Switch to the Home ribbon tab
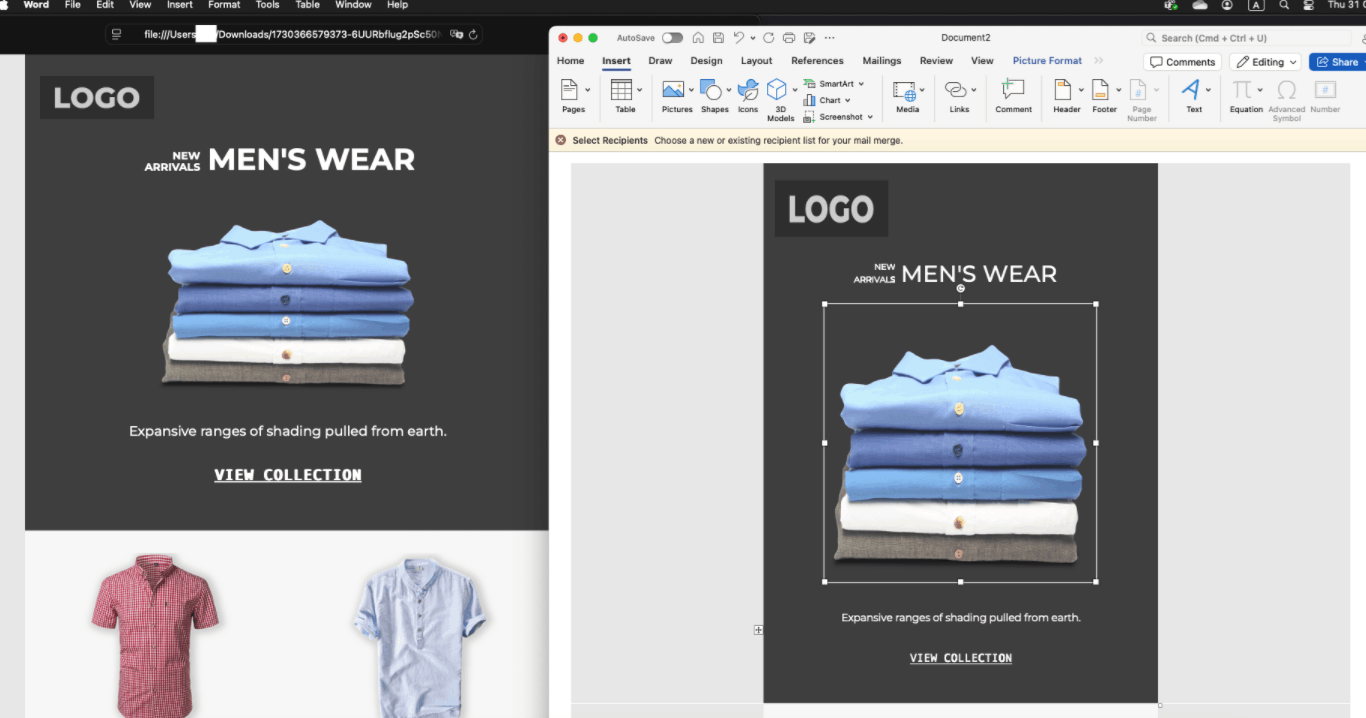The height and width of the screenshot is (718, 1366). 570,61
